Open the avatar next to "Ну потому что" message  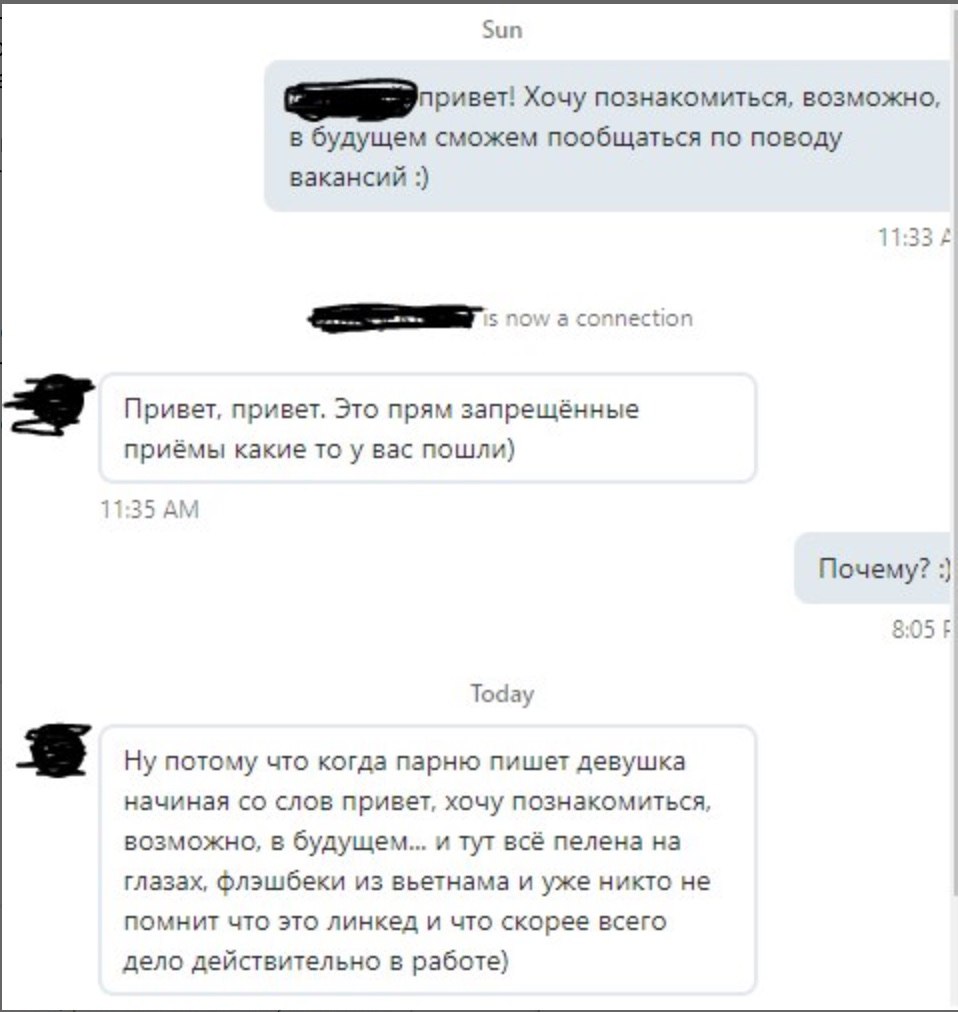[54, 750]
